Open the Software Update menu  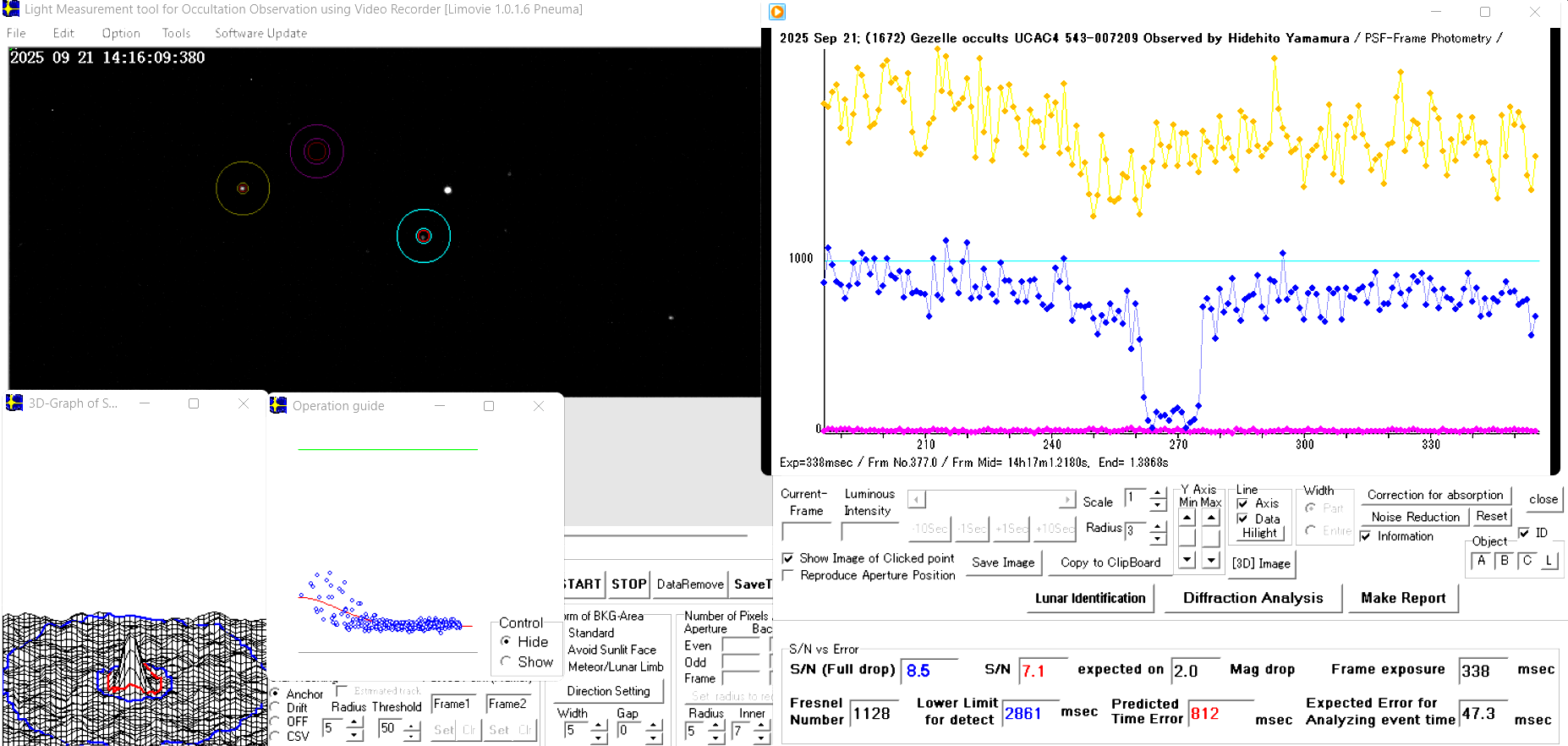coord(260,33)
